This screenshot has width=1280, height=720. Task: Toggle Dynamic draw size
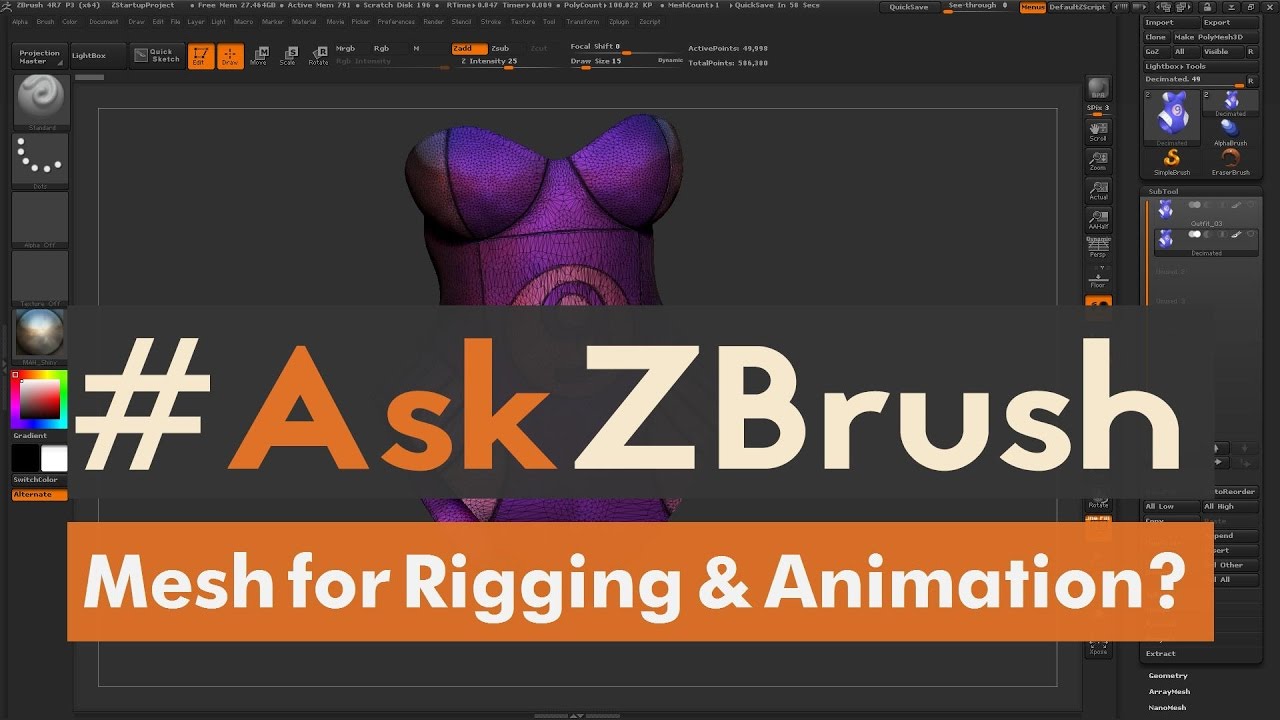[x=670, y=60]
